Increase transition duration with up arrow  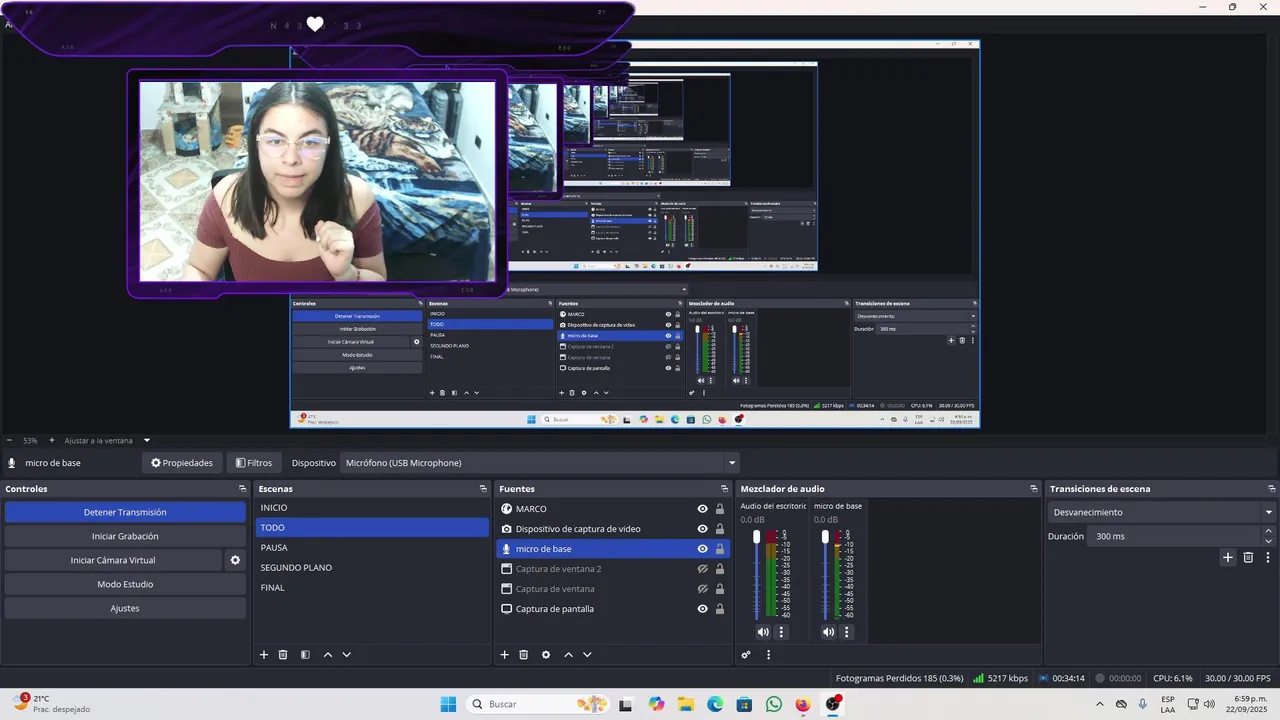pos(1269,531)
